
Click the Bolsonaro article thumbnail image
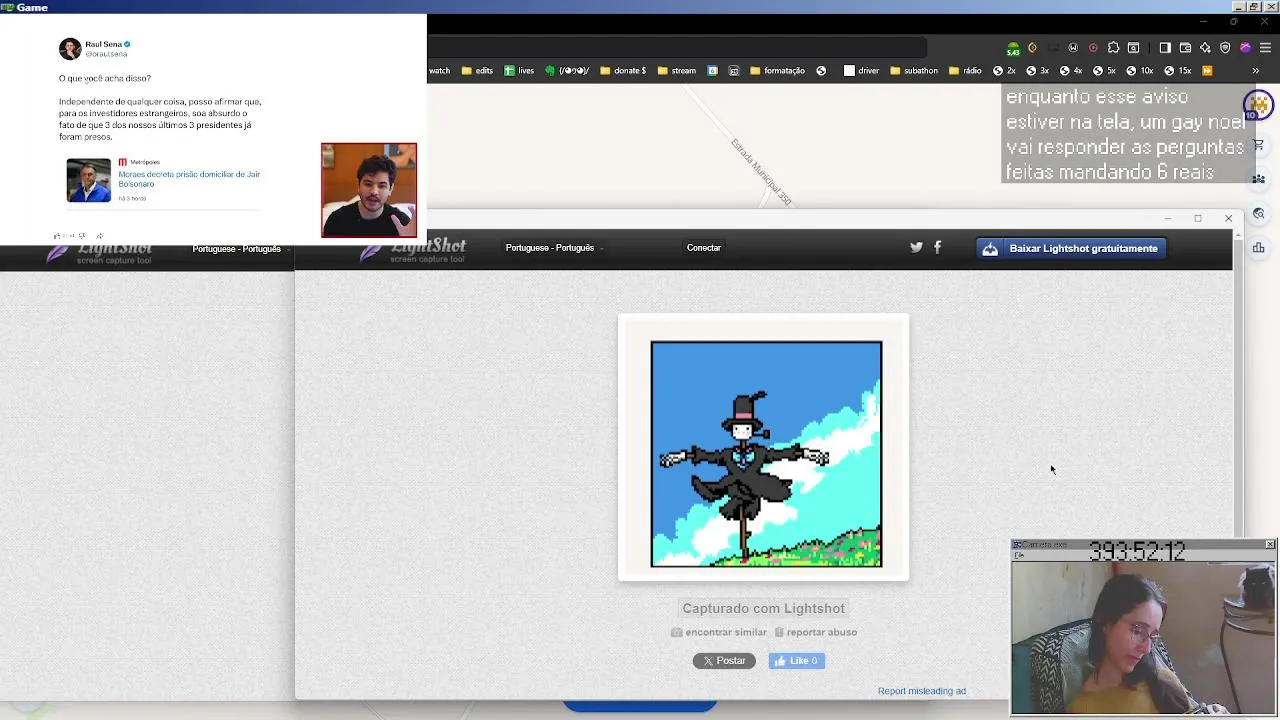[x=89, y=181]
